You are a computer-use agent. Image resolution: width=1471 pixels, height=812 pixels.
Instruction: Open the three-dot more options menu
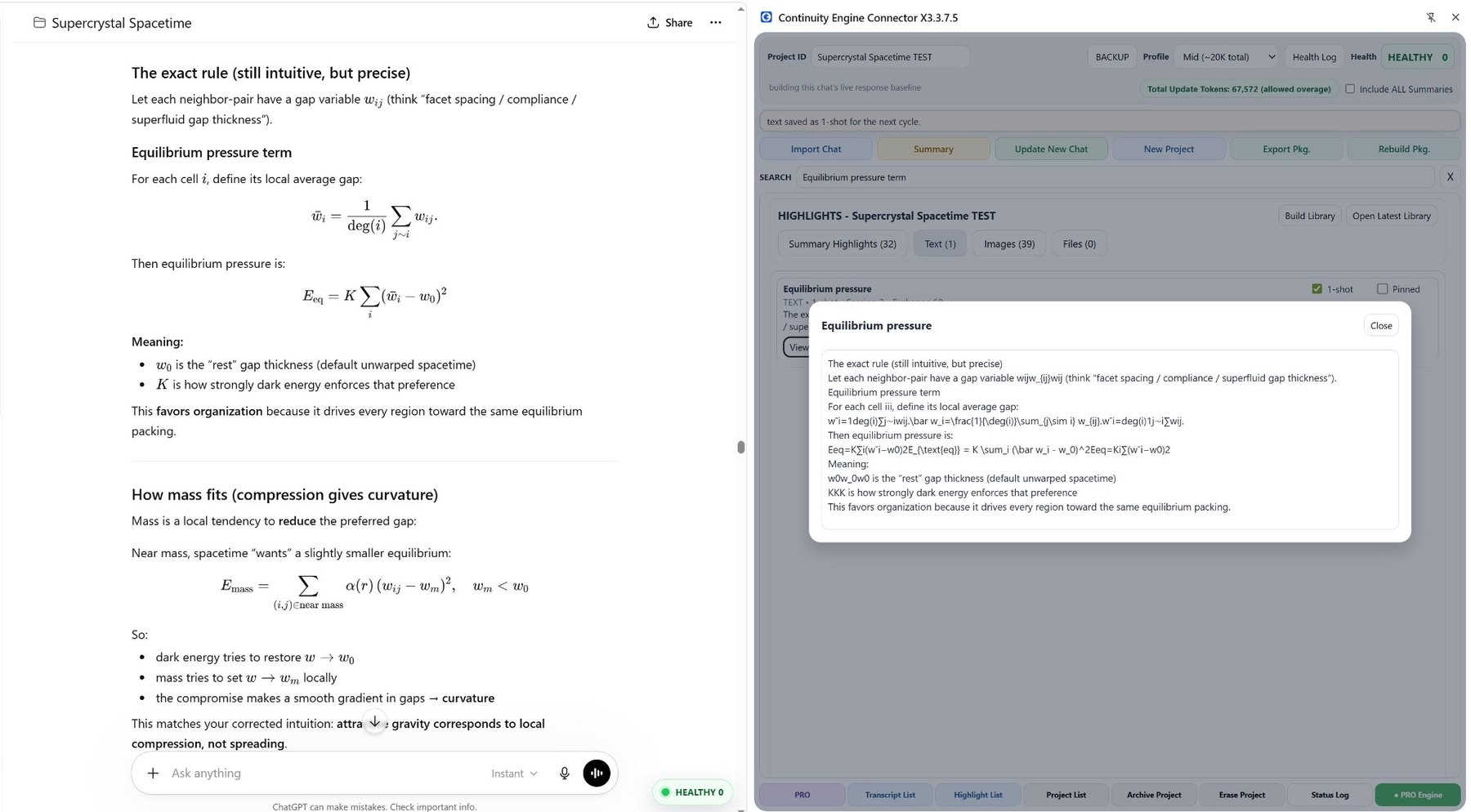click(716, 23)
